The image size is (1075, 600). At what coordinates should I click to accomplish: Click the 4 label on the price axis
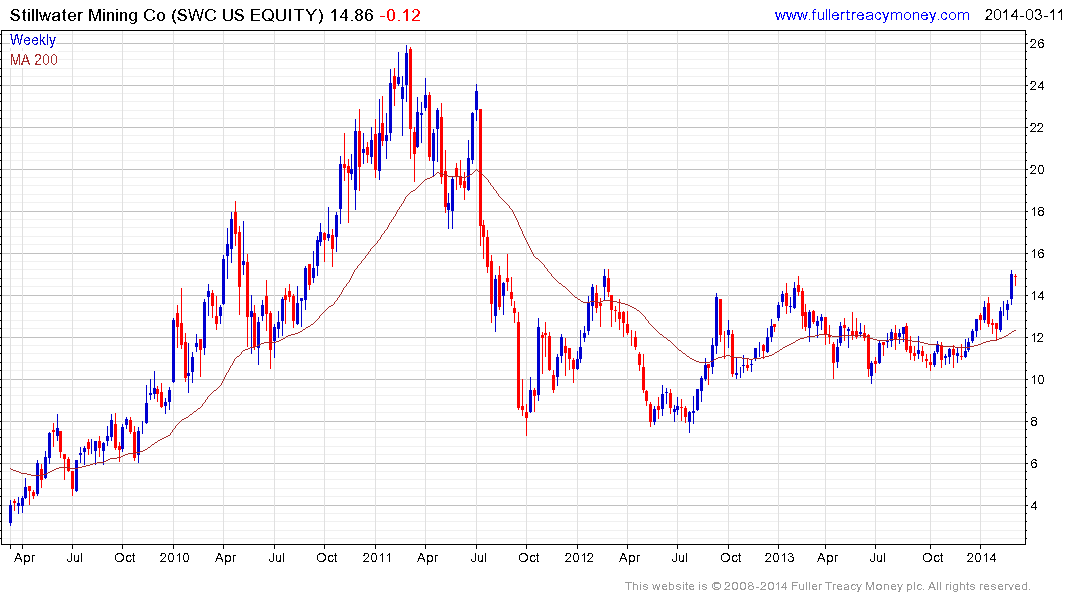click(1034, 506)
